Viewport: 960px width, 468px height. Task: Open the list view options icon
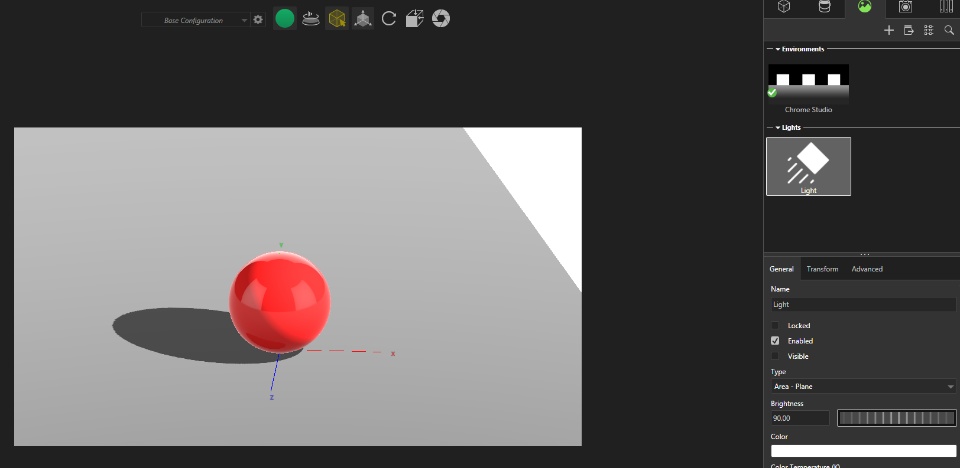928,30
